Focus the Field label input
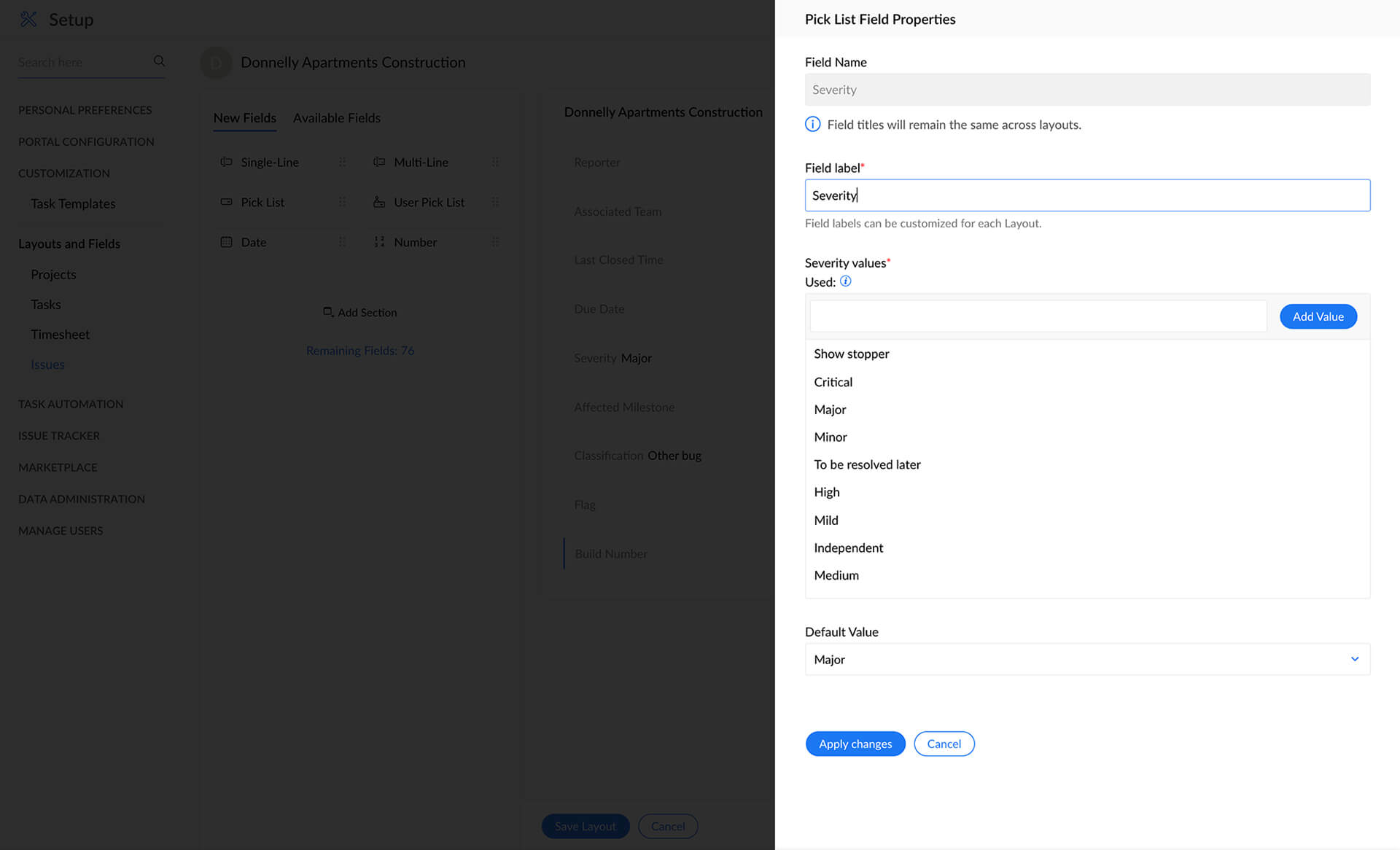This screenshot has height=850, width=1400. tap(1087, 195)
